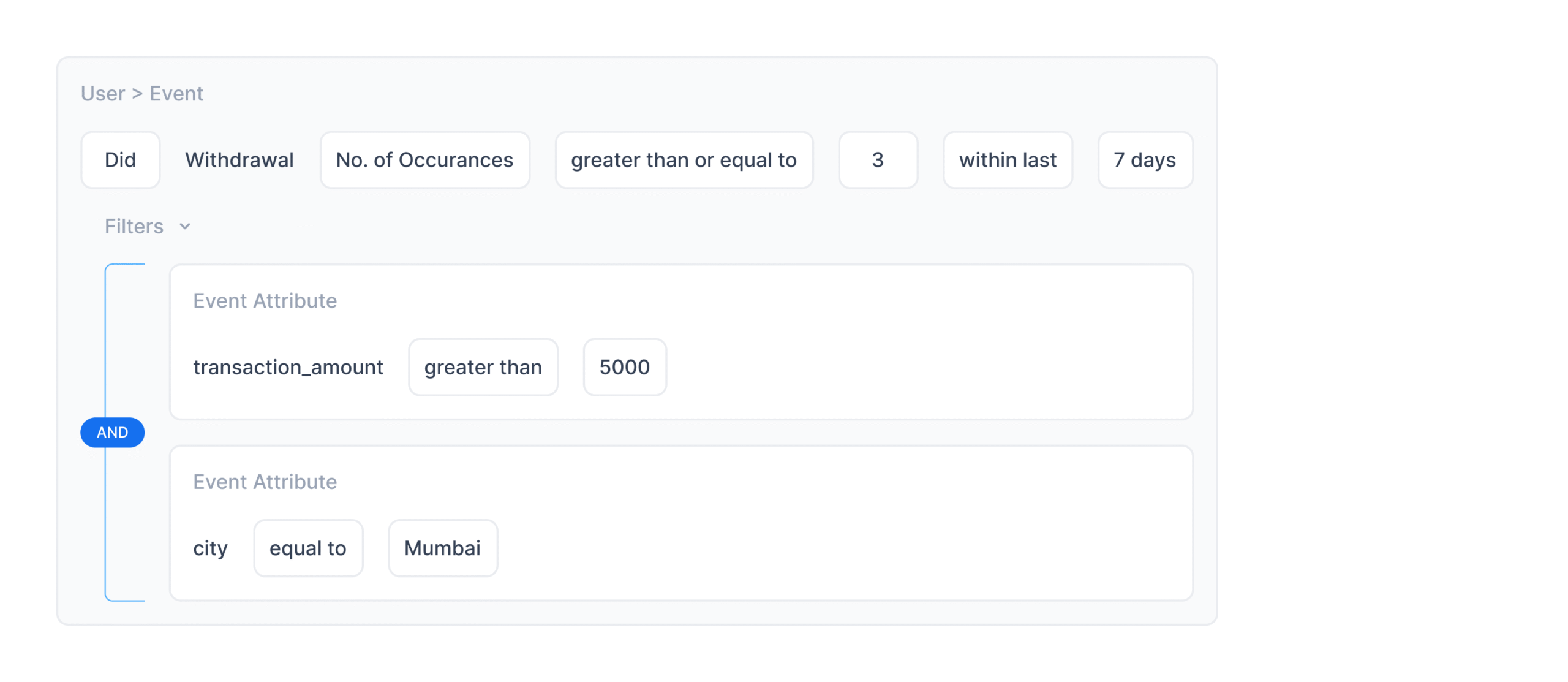Edit the 5000 amount value

point(624,367)
